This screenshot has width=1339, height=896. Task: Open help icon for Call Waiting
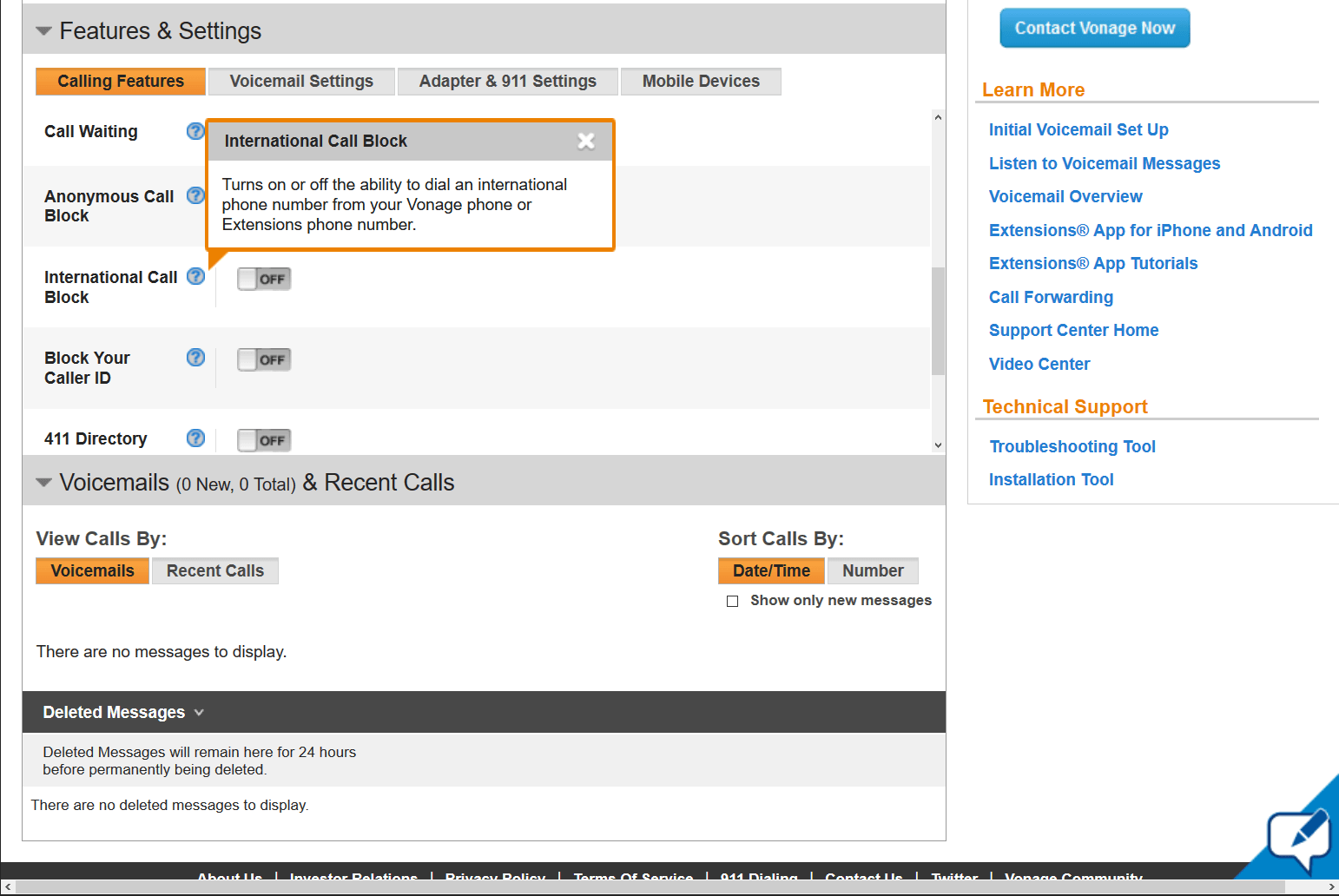tap(195, 131)
